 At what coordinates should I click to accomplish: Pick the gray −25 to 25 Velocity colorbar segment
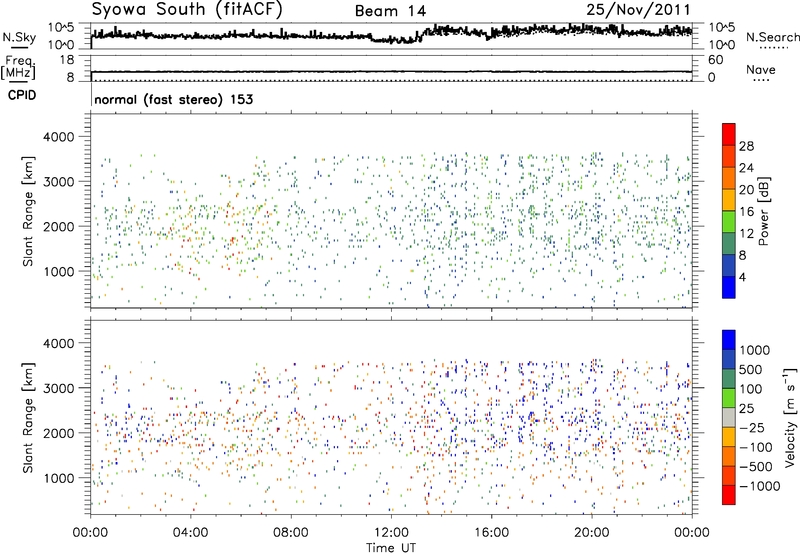pyautogui.click(x=729, y=417)
